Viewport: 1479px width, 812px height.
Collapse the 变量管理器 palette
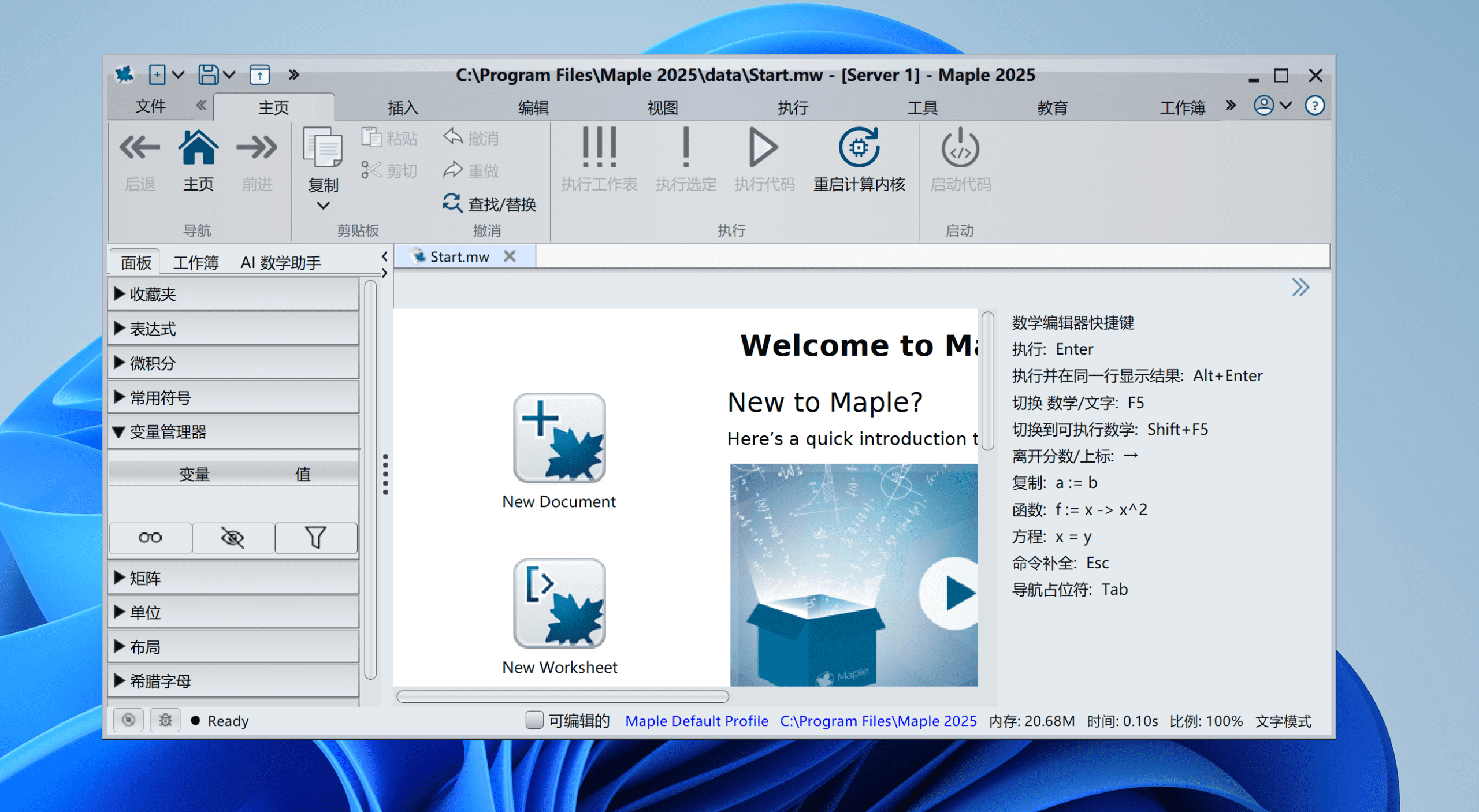pyautogui.click(x=233, y=432)
